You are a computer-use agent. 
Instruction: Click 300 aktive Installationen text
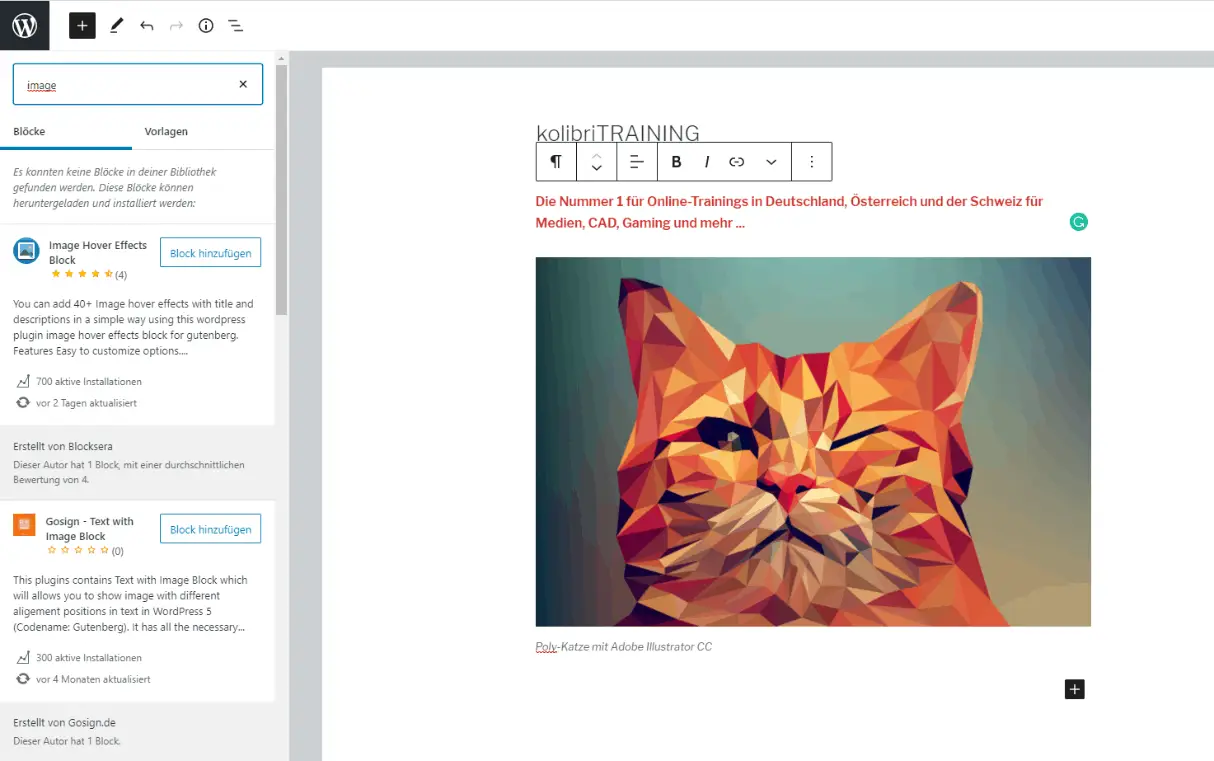coord(89,657)
